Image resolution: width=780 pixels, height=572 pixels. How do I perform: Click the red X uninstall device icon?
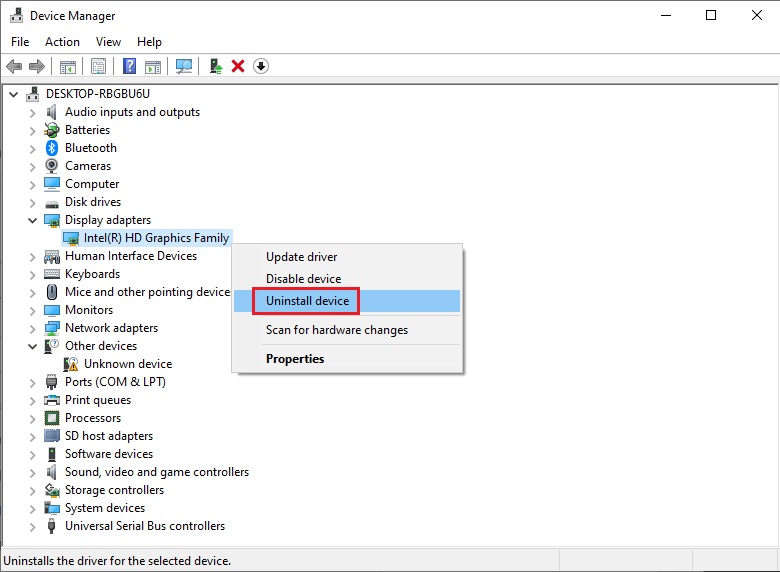(238, 66)
